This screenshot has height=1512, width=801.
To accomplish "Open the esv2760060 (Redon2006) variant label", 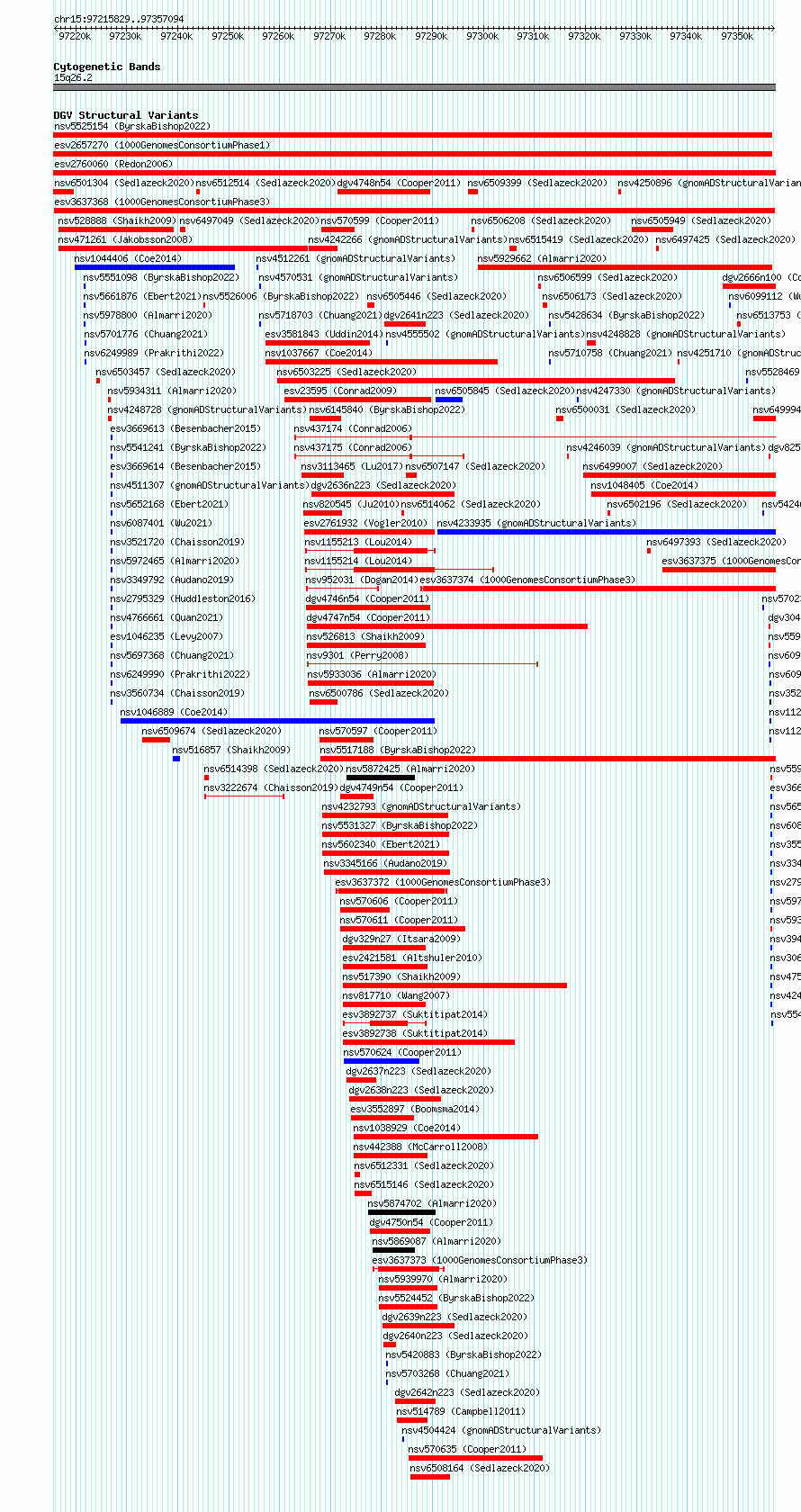I will tap(113, 164).
